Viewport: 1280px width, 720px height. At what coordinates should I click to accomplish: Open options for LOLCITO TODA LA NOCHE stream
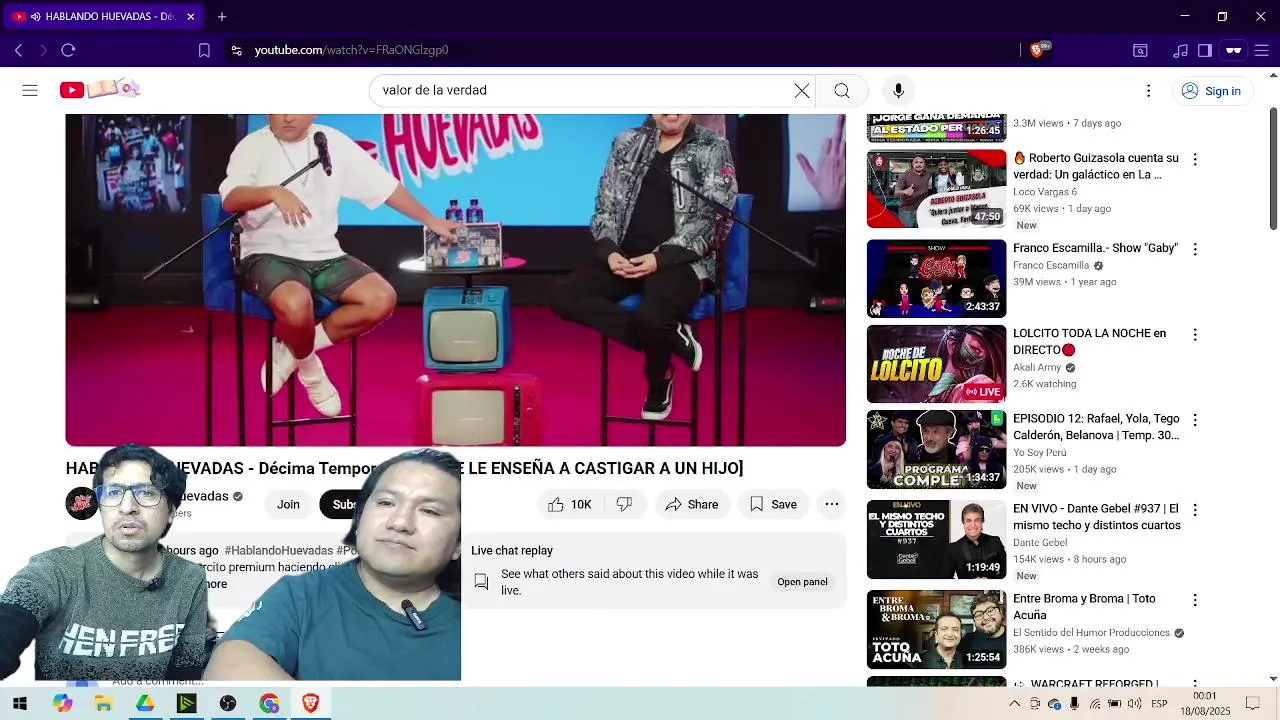click(1194, 335)
